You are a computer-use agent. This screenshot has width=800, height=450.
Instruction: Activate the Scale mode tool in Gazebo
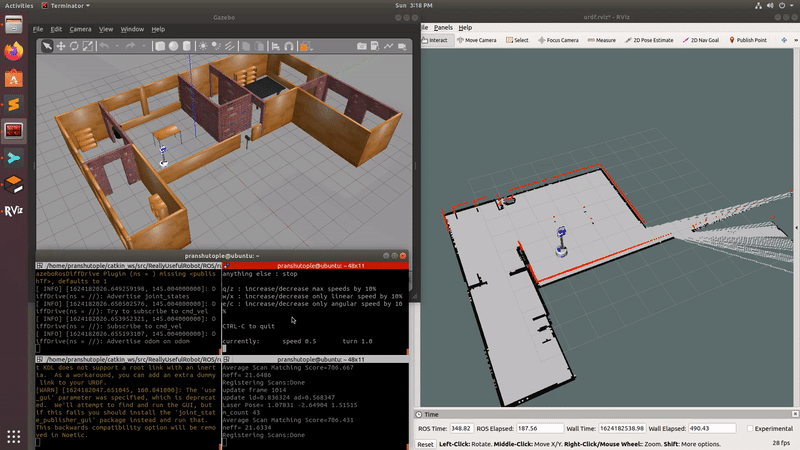(x=88, y=46)
